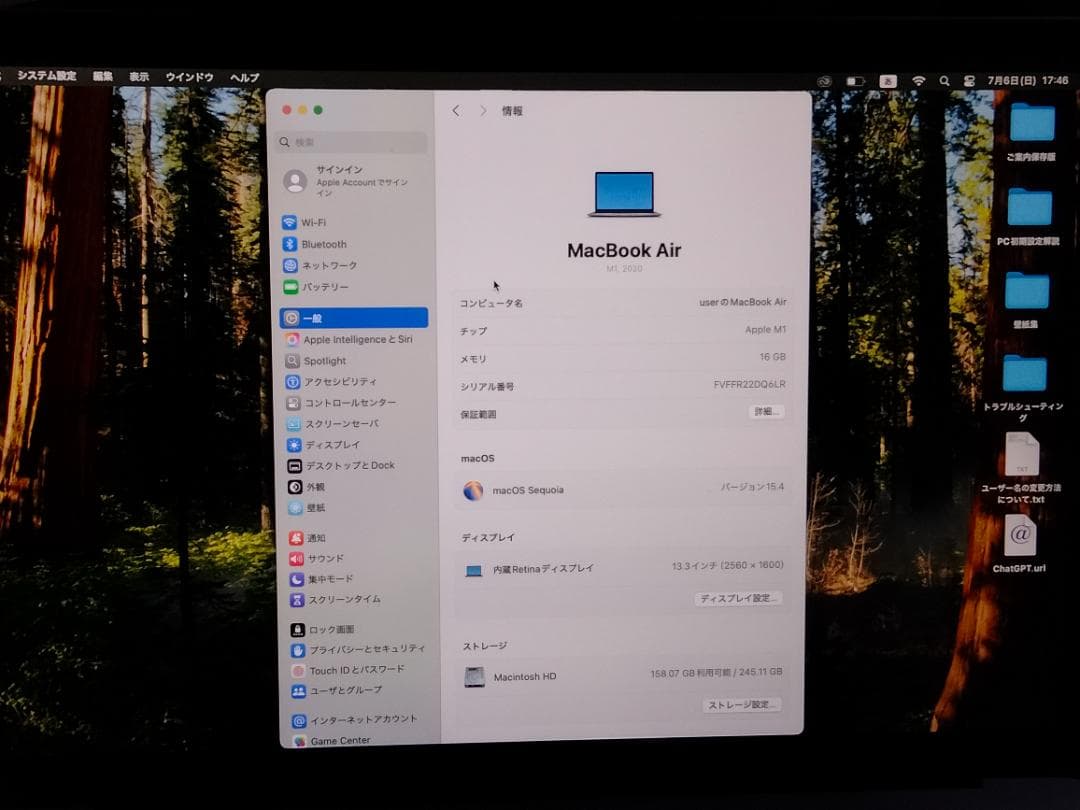The image size is (1080, 810).
Task: Open プライバシーとセキュリティ settings
Action: 358,650
